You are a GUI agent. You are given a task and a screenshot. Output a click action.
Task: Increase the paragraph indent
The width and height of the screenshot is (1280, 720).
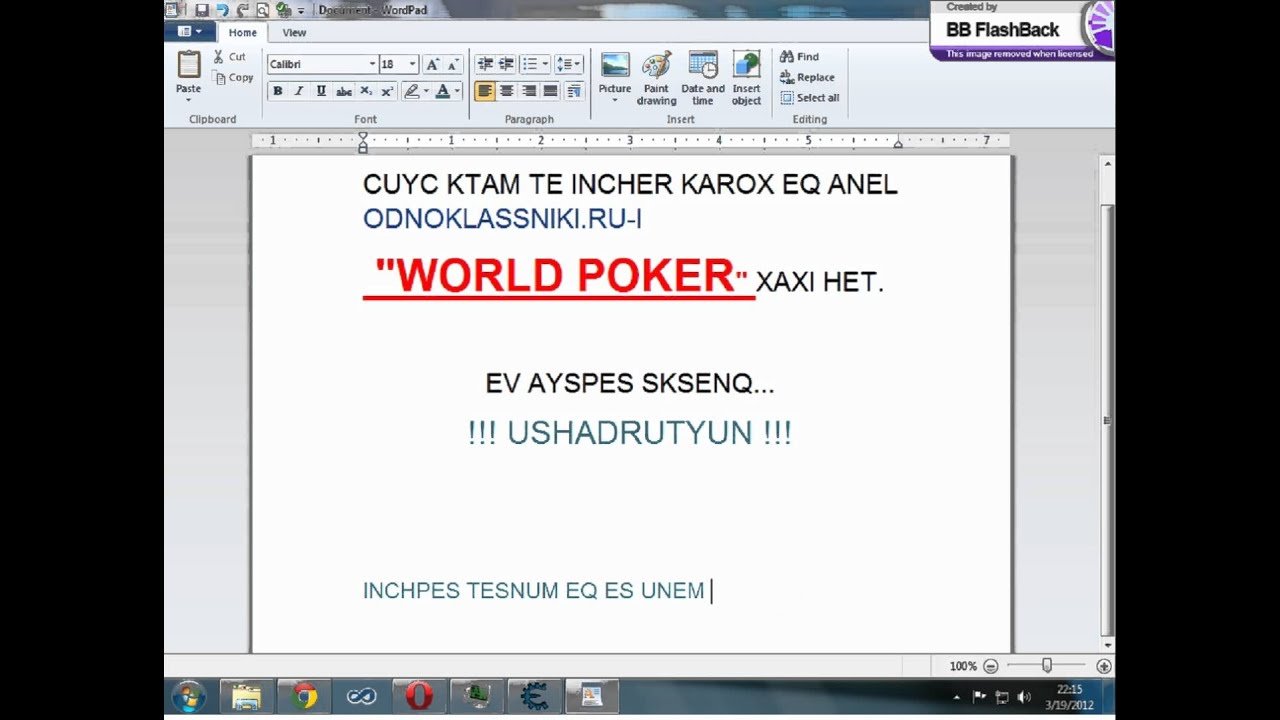click(506, 64)
